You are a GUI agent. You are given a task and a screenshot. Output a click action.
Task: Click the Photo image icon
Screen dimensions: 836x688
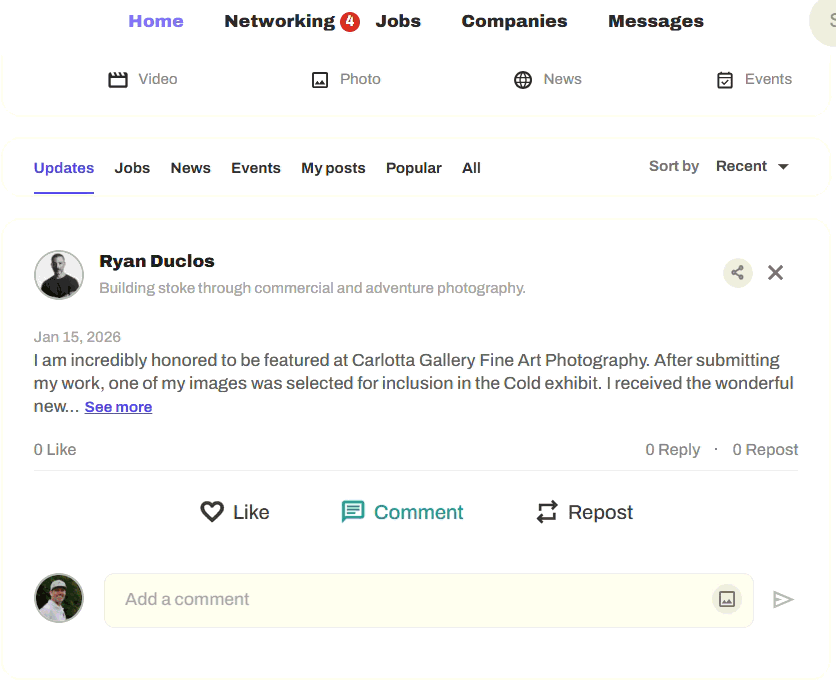(x=320, y=80)
